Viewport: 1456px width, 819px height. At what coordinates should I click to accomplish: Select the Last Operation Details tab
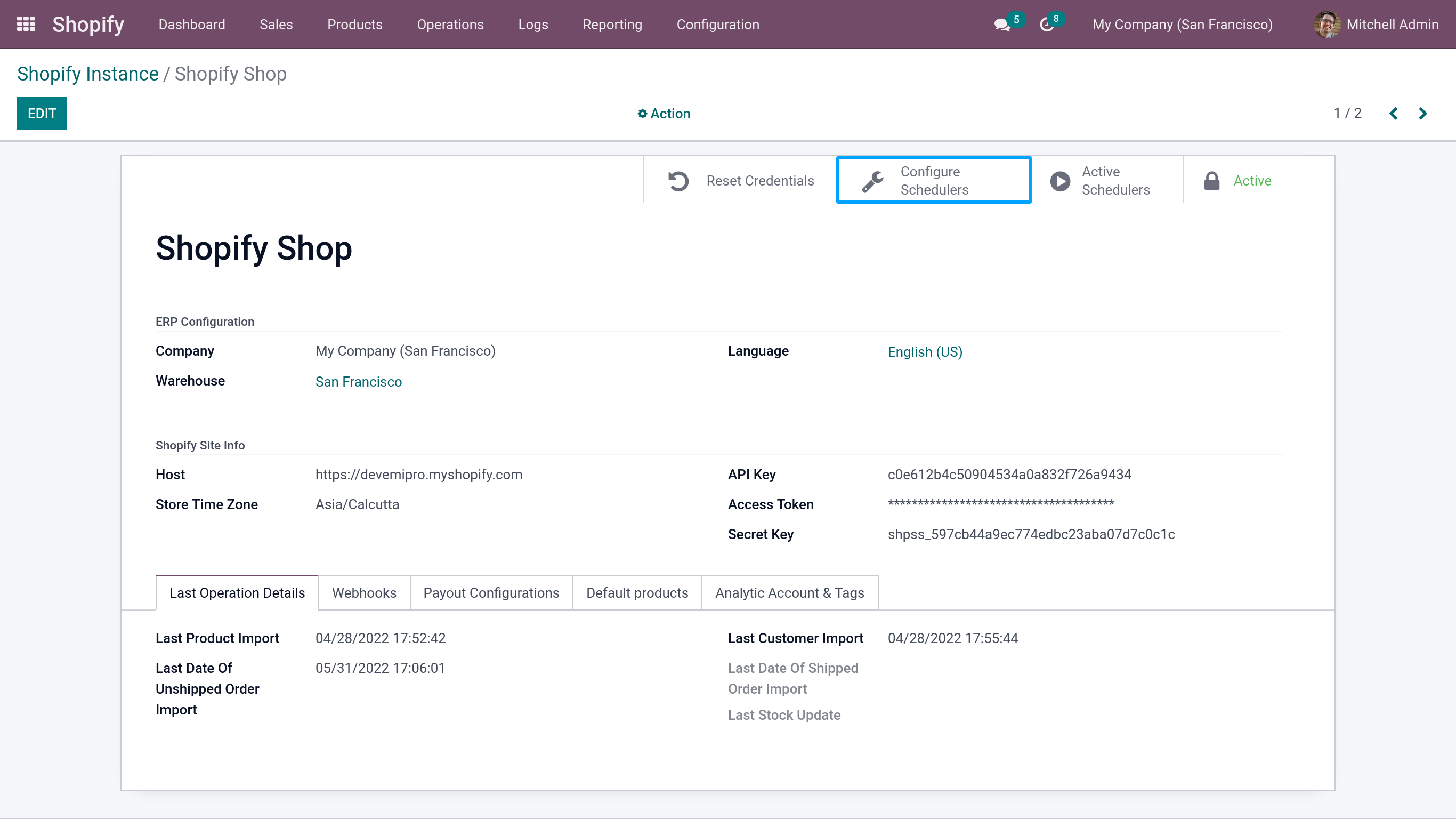pyautogui.click(x=237, y=593)
